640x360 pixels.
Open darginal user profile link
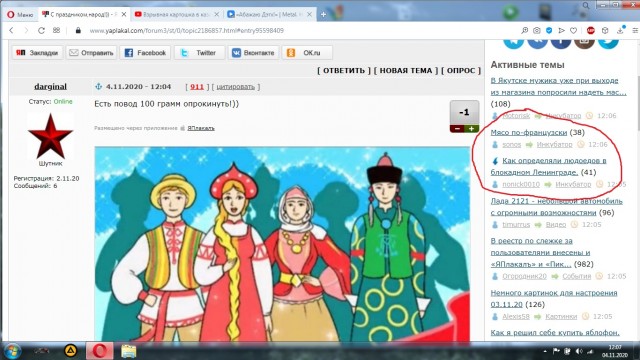point(50,87)
